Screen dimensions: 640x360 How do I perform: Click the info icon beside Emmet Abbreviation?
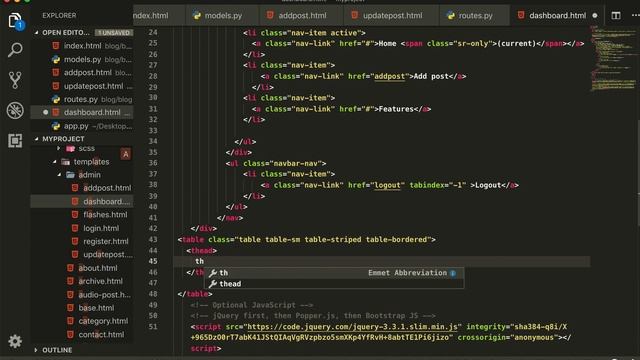453,273
